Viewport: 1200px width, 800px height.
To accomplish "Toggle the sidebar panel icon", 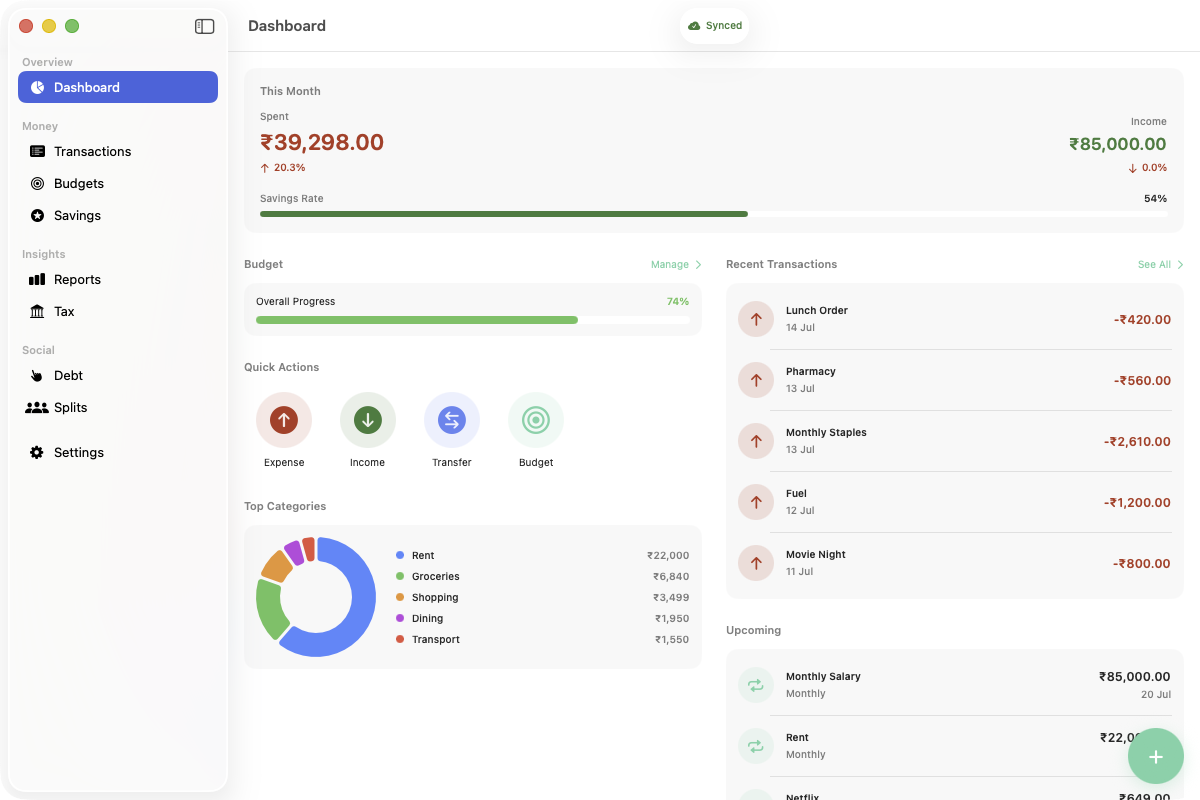I will click(x=204, y=27).
